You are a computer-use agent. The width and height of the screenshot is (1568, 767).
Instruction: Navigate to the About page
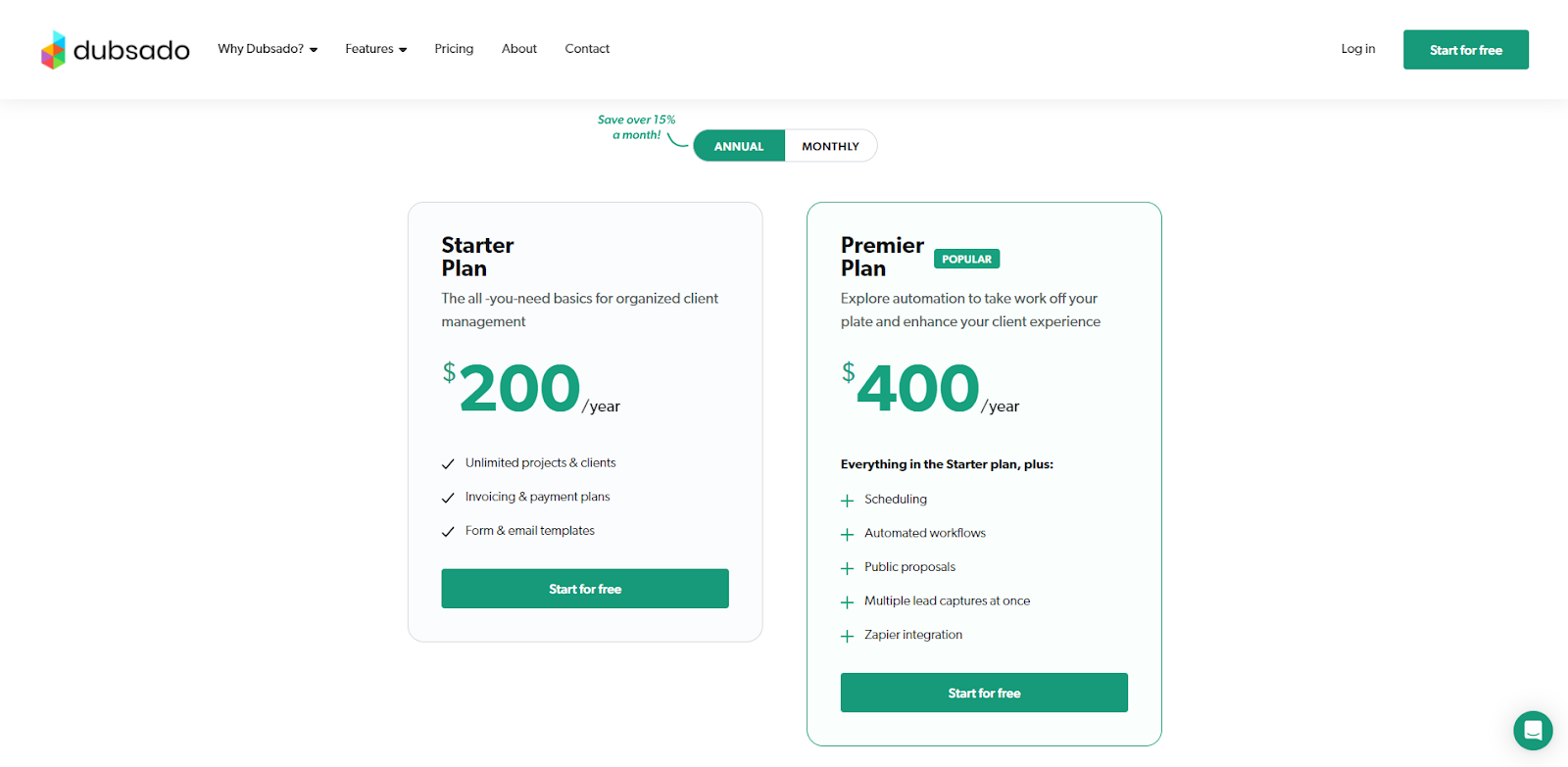[x=518, y=48]
